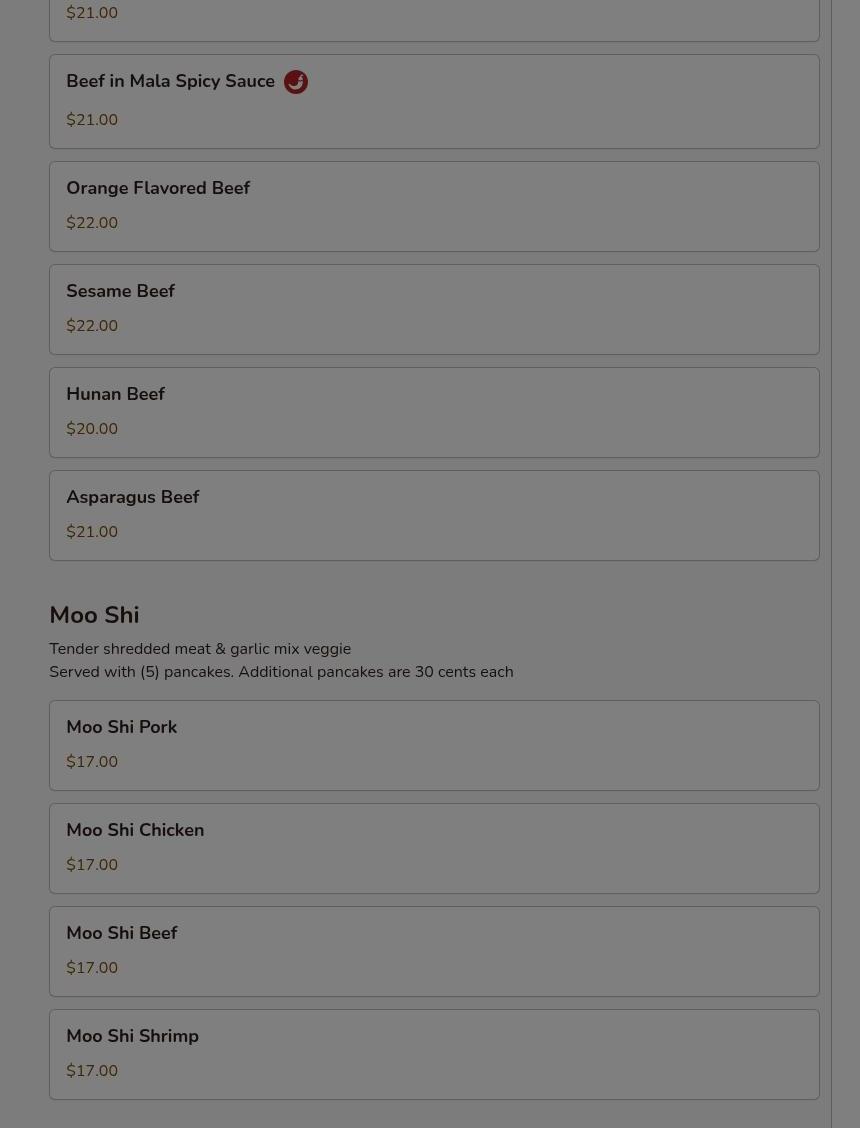The width and height of the screenshot is (860, 1128).
Task: Click the pancakes description text under Moo Shi
Action: coord(281,672)
